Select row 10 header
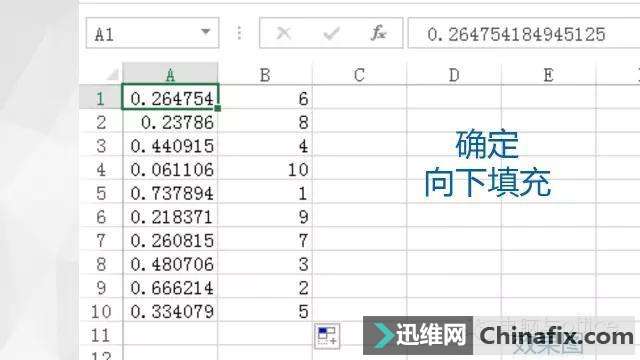Image resolution: width=640 pixels, height=360 pixels. [x=100, y=311]
